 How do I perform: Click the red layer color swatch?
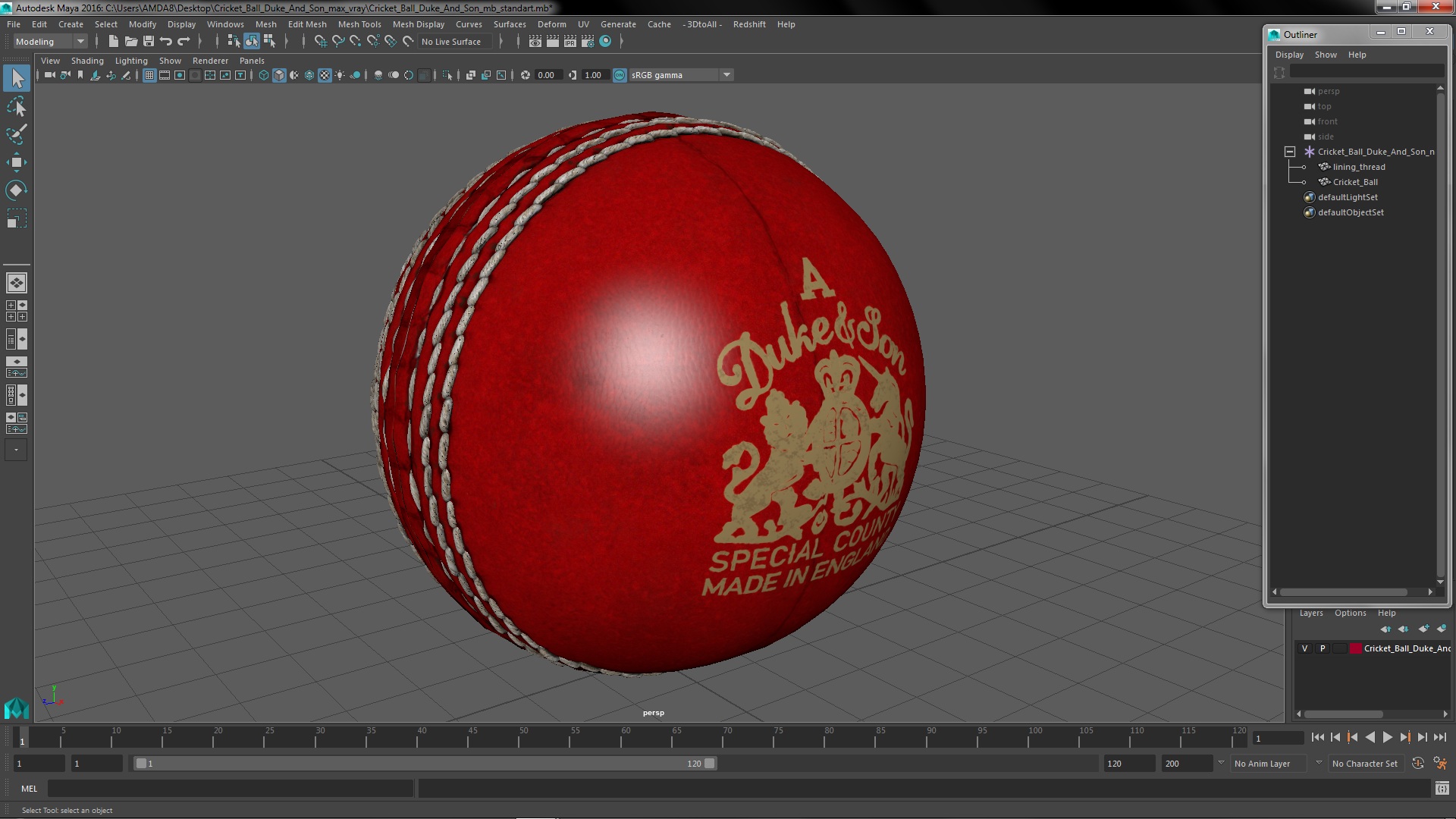(x=1355, y=648)
